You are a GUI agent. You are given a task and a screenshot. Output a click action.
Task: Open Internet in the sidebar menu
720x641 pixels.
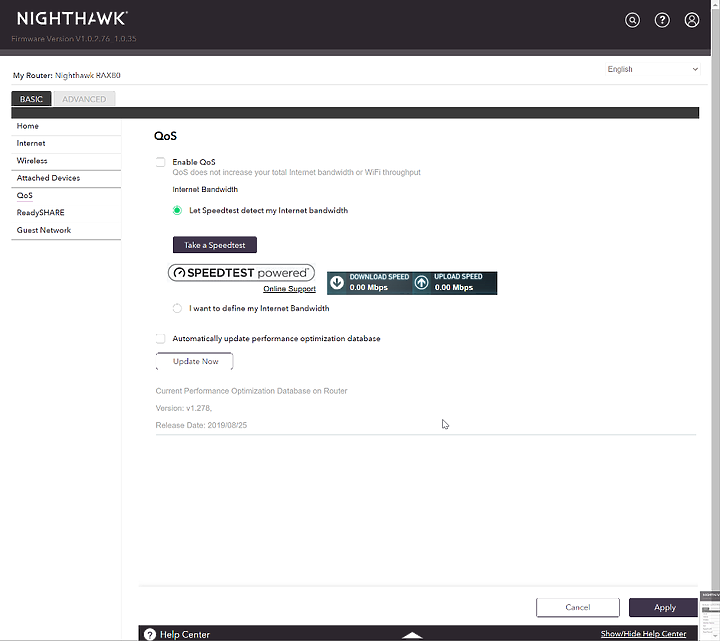(x=31, y=143)
